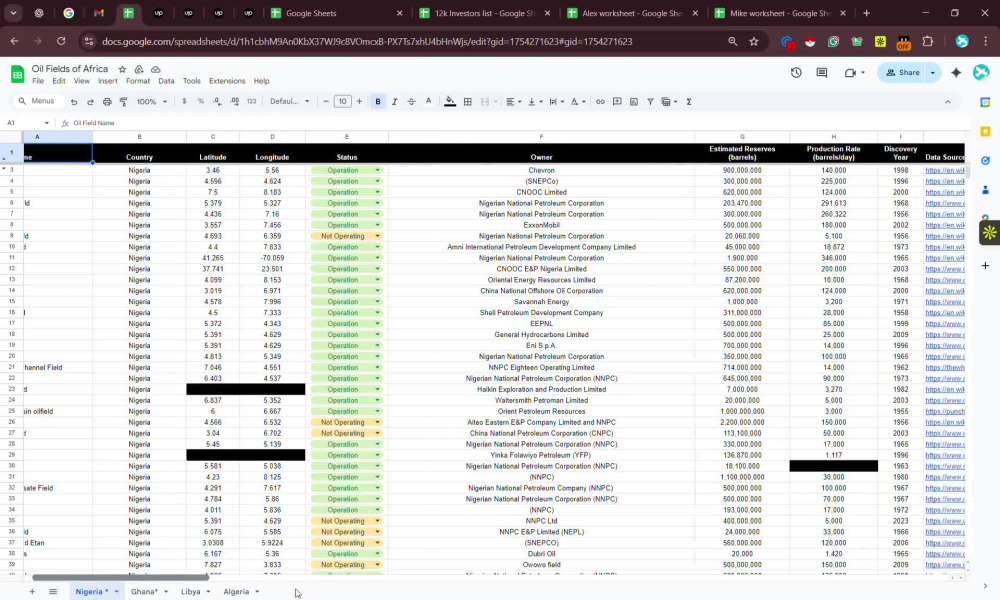This screenshot has height=600, width=1000.
Task: Insert link icon in toolbar
Action: 600,101
